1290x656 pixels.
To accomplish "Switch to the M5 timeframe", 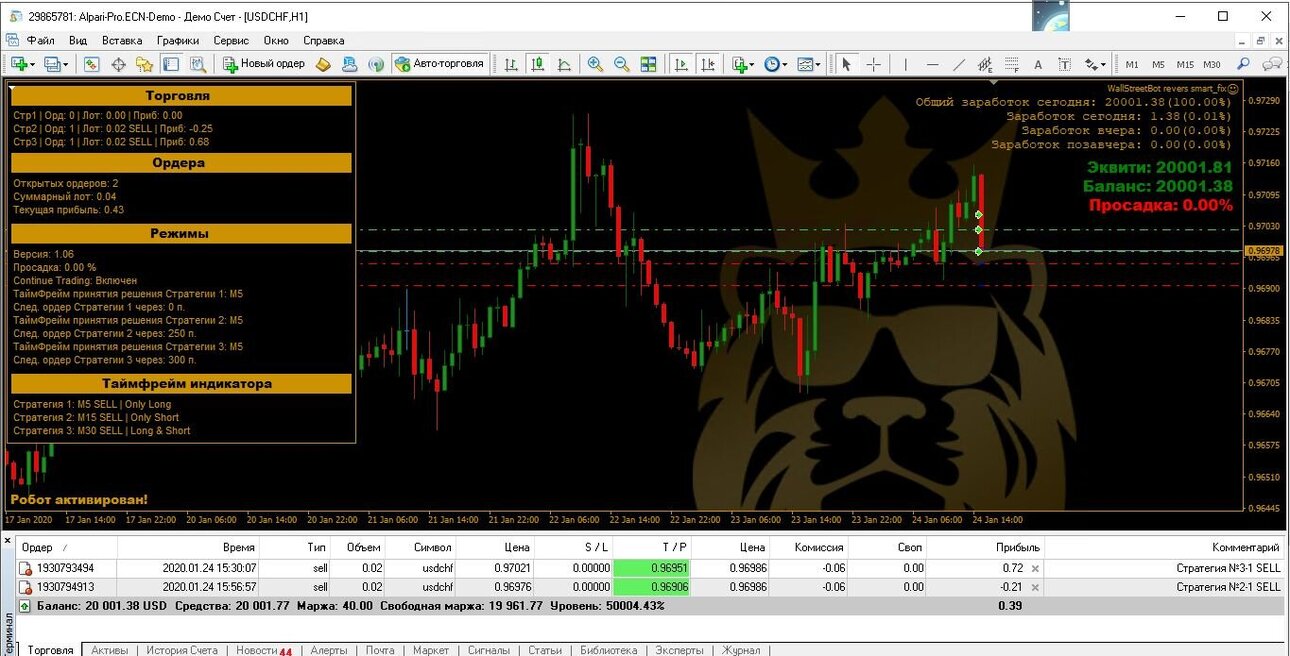I will coord(1158,64).
